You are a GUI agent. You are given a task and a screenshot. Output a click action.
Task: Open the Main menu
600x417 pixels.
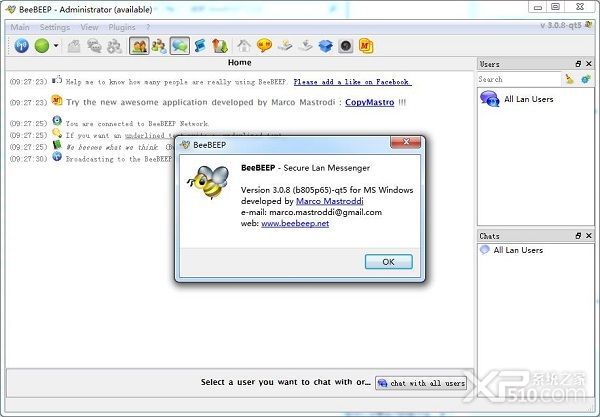click(20, 27)
